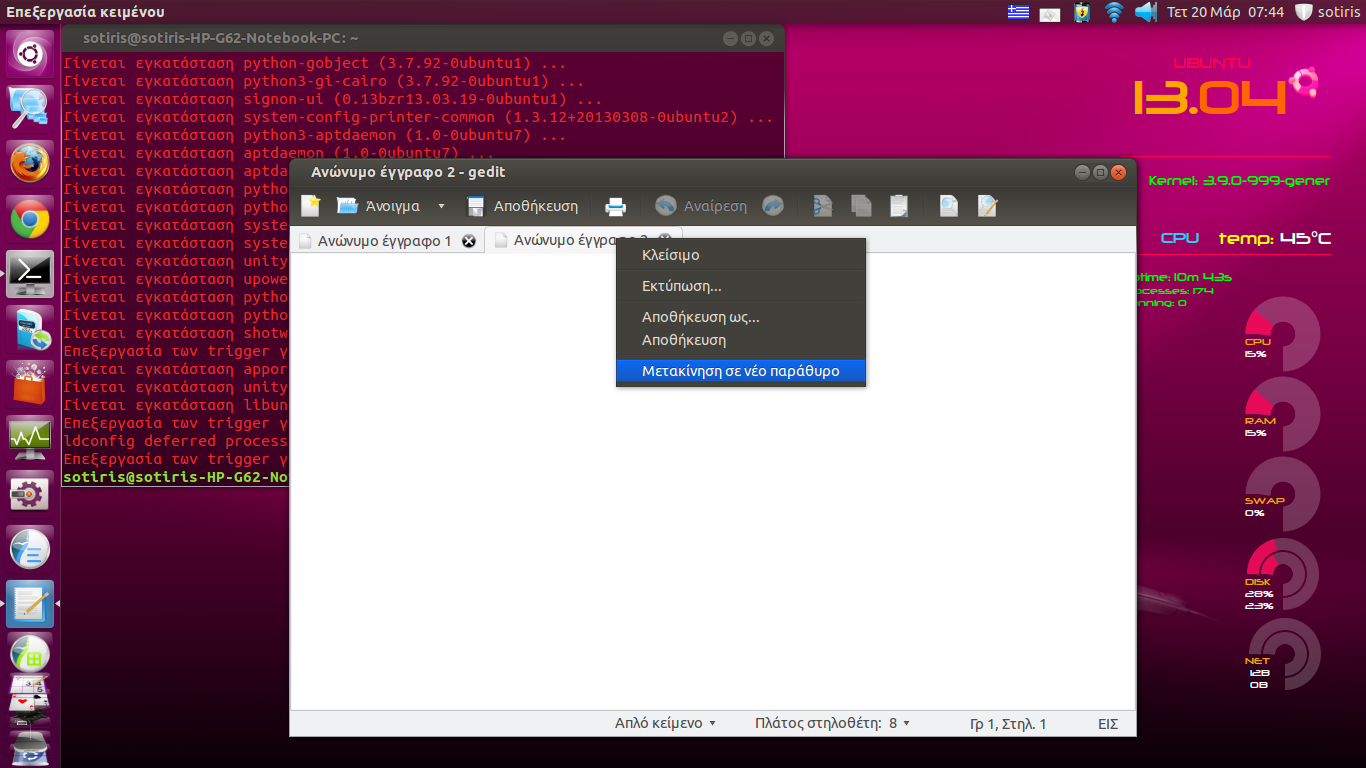Close the Ανώνυμο έγγραφο 1 tab
Screen dimensions: 1366x768
click(x=468, y=241)
